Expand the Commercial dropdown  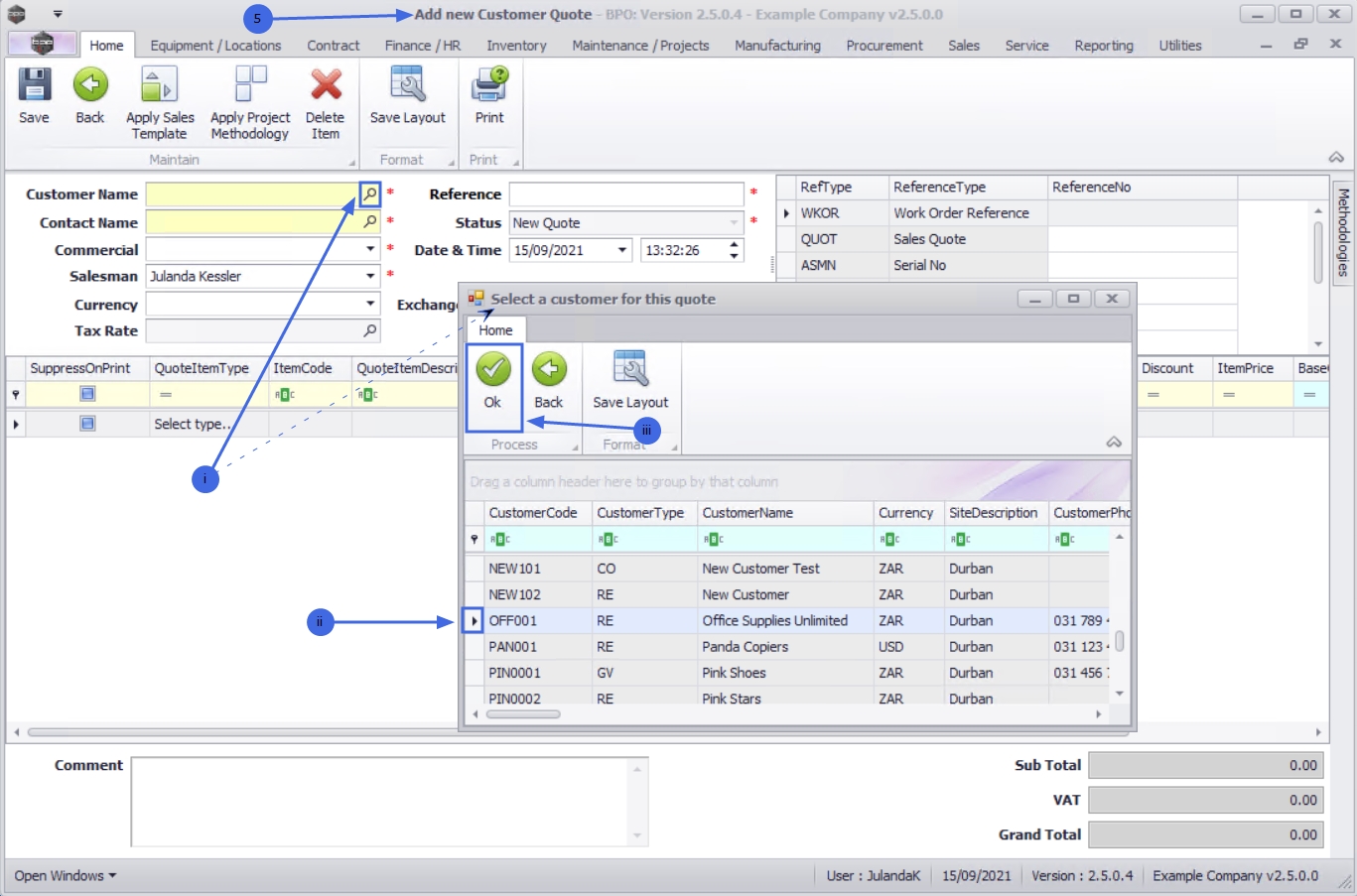point(370,249)
